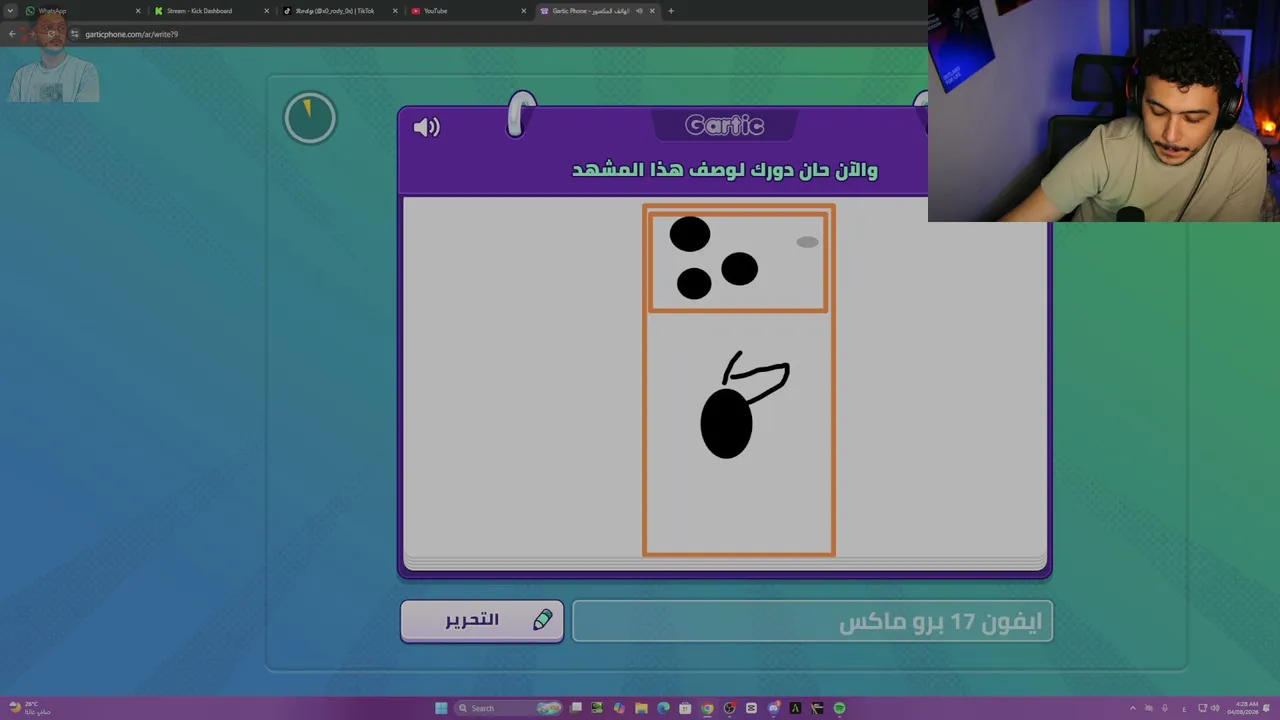1280x720 pixels.
Task: Close the YouTube tab
Action: [523, 11]
